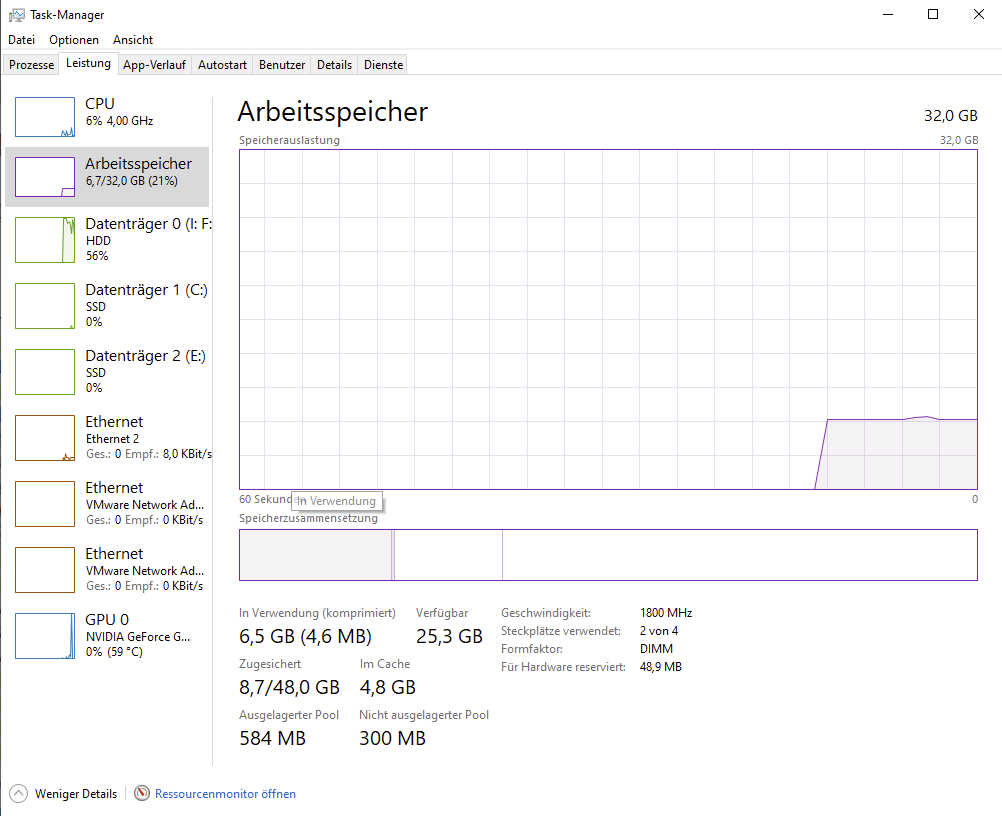1002x816 pixels.
Task: Click the 48,9 MB hardware reserved value
Action: tap(661, 666)
